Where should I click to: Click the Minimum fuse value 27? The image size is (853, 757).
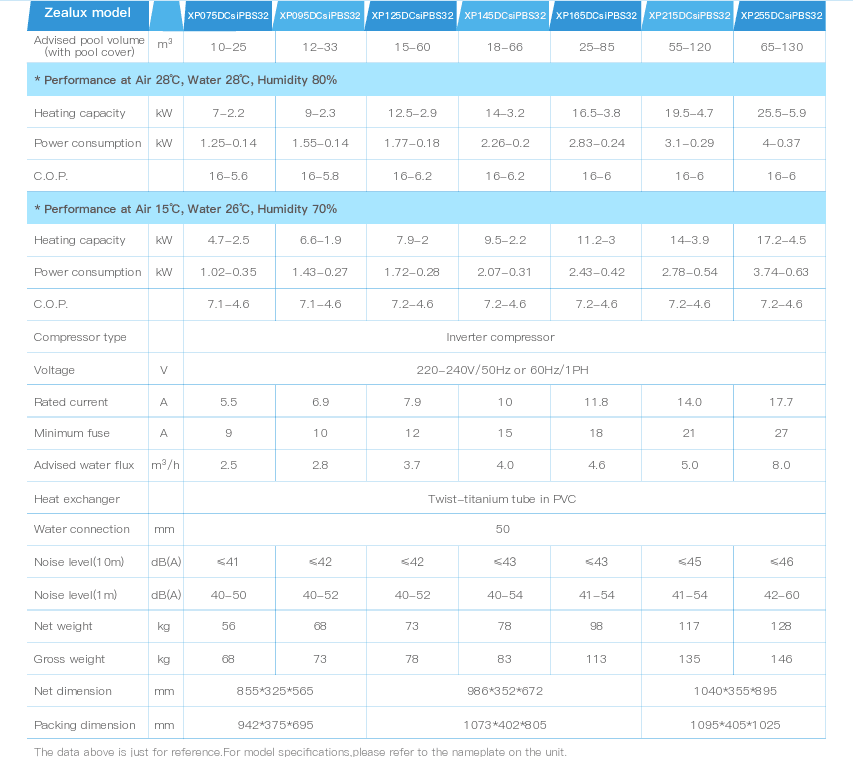pyautogui.click(x=781, y=434)
